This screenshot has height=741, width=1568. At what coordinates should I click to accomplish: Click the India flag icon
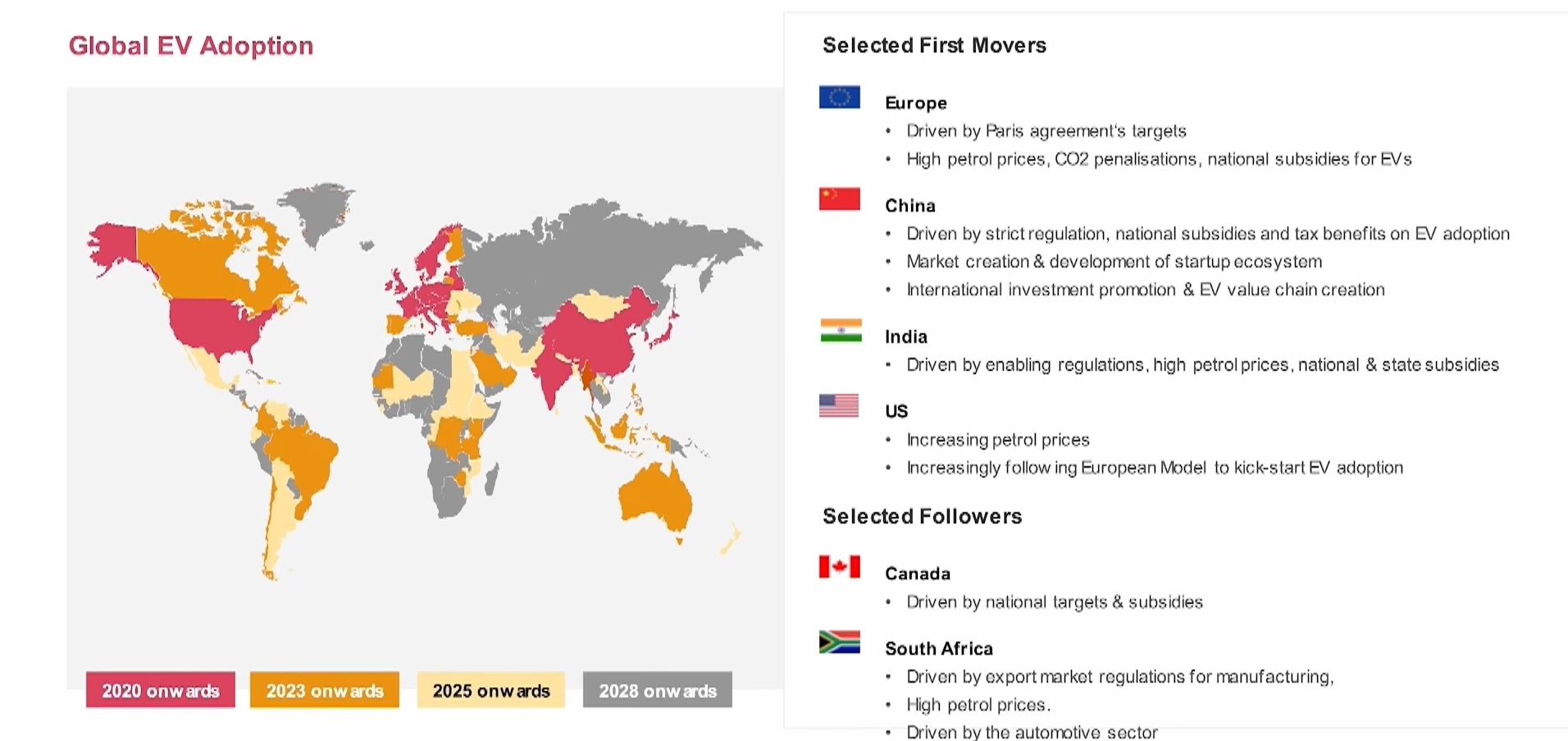[841, 330]
